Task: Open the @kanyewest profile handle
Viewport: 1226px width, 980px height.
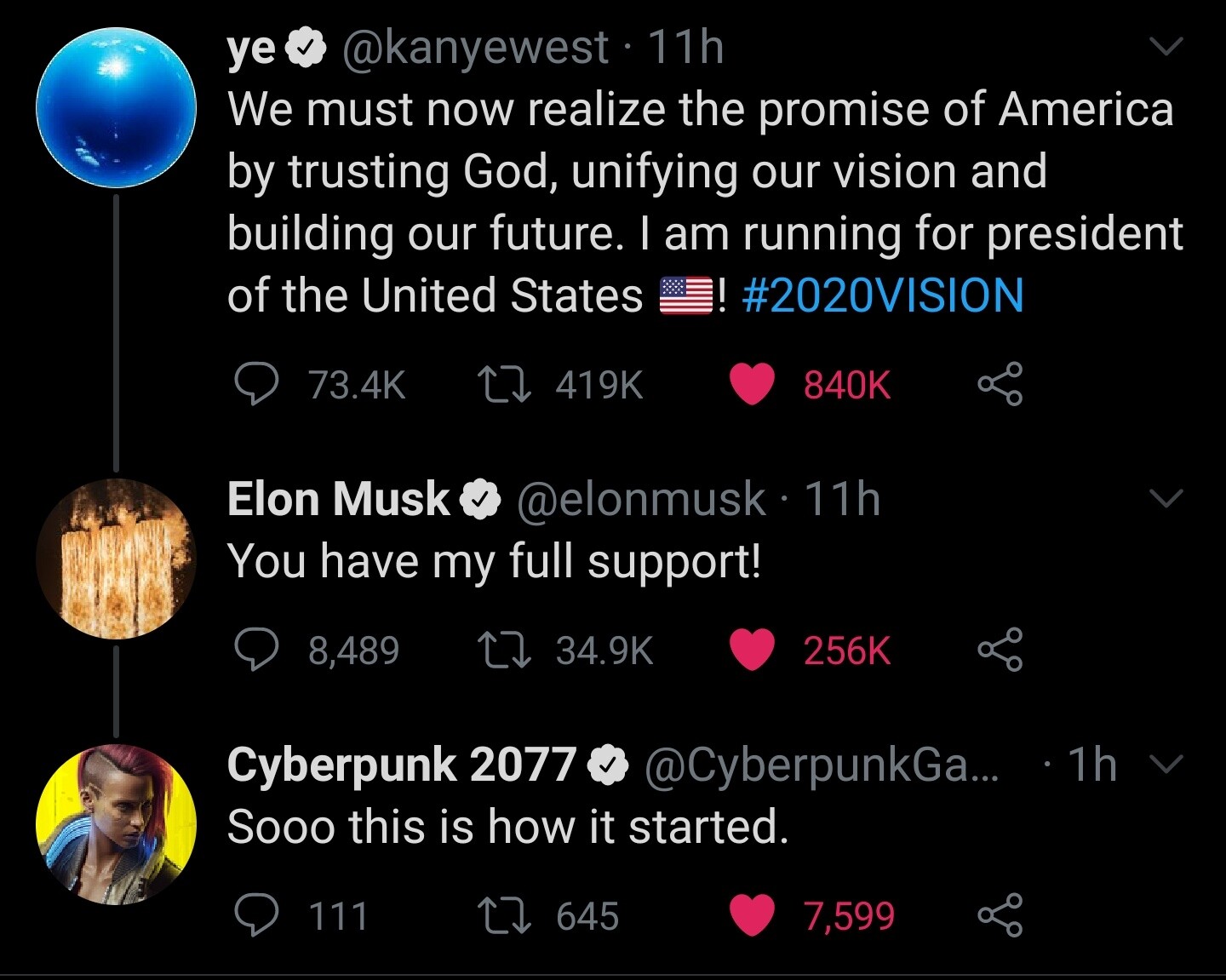Action: click(475, 47)
